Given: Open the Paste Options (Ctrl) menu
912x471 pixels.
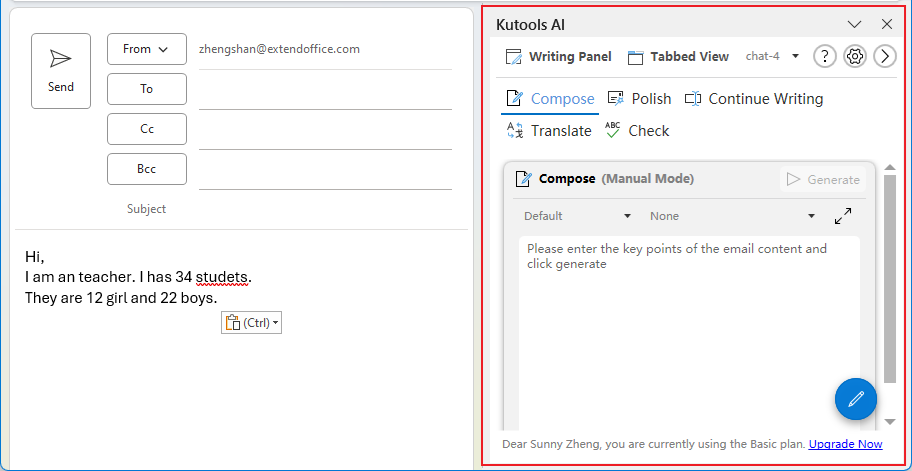Looking at the screenshot, I should click(x=251, y=323).
